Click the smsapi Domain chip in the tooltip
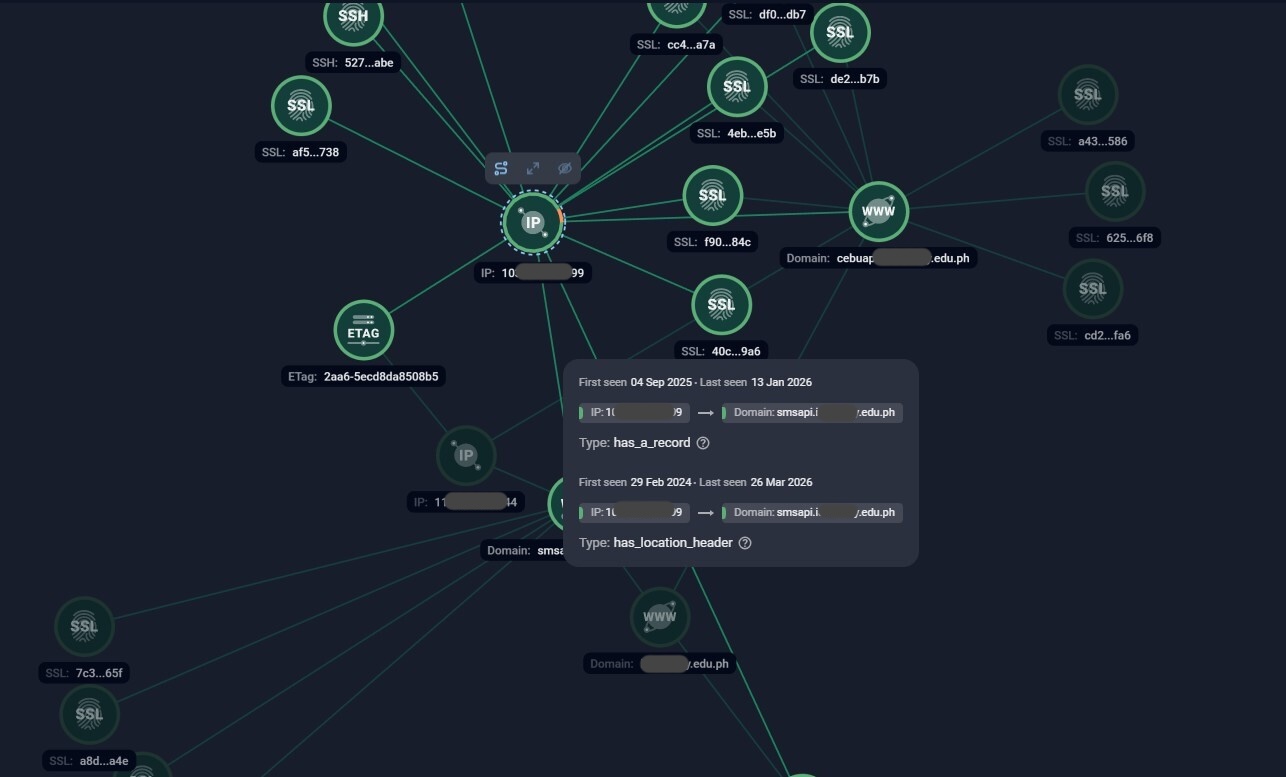 tap(812, 412)
